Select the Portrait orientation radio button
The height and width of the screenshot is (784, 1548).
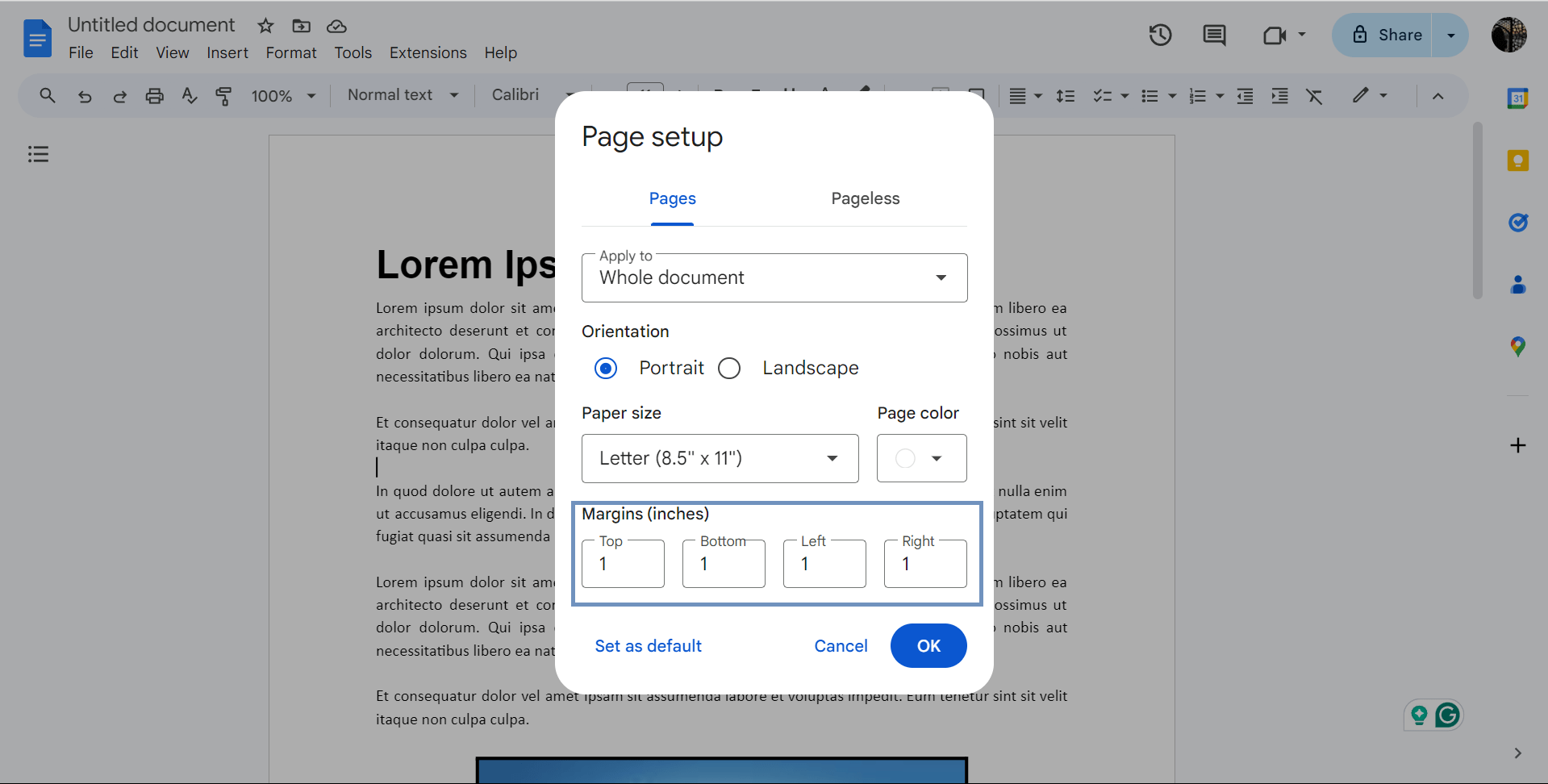pyautogui.click(x=606, y=368)
